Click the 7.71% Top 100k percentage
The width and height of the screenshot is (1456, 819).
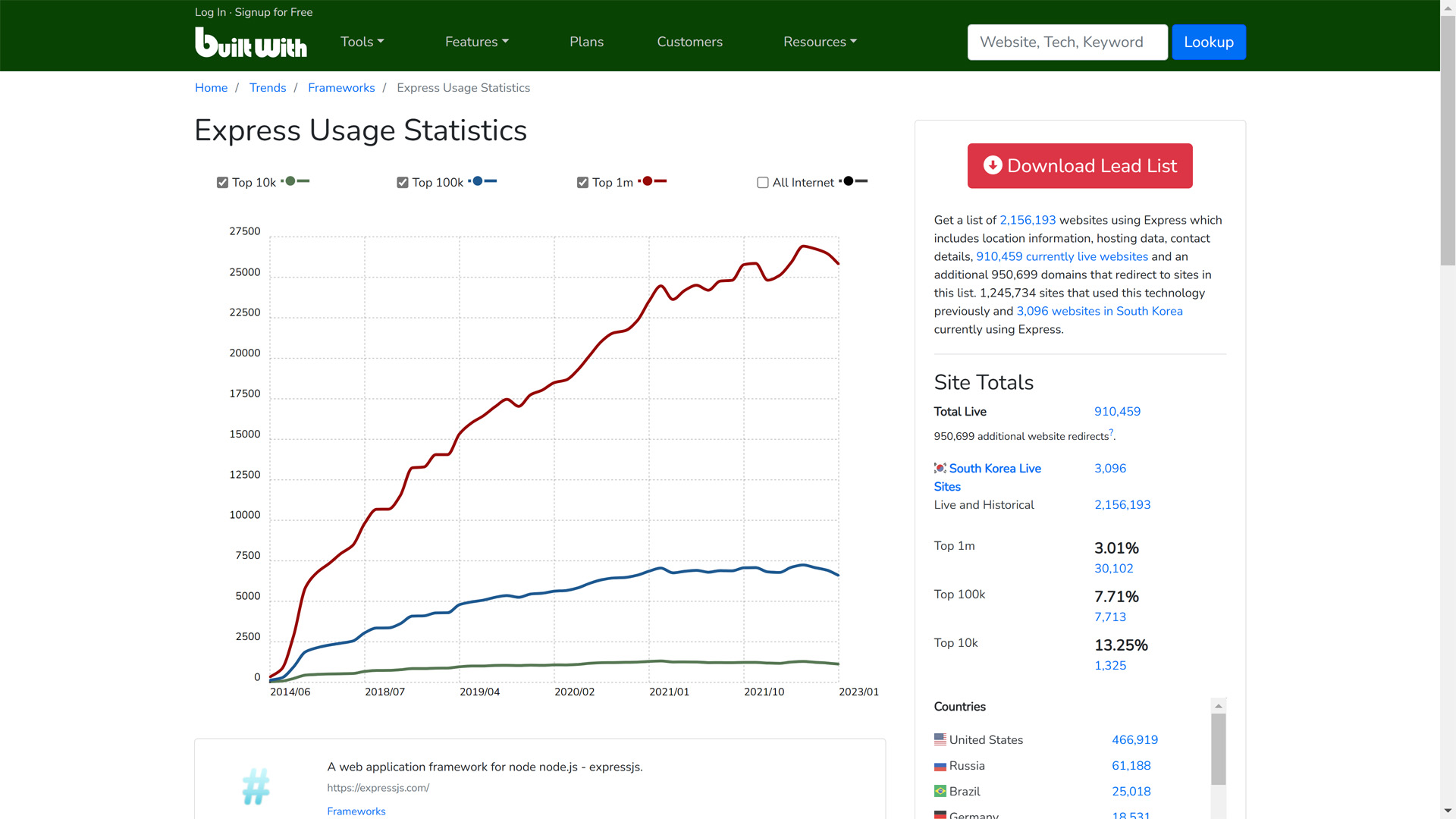coord(1116,597)
